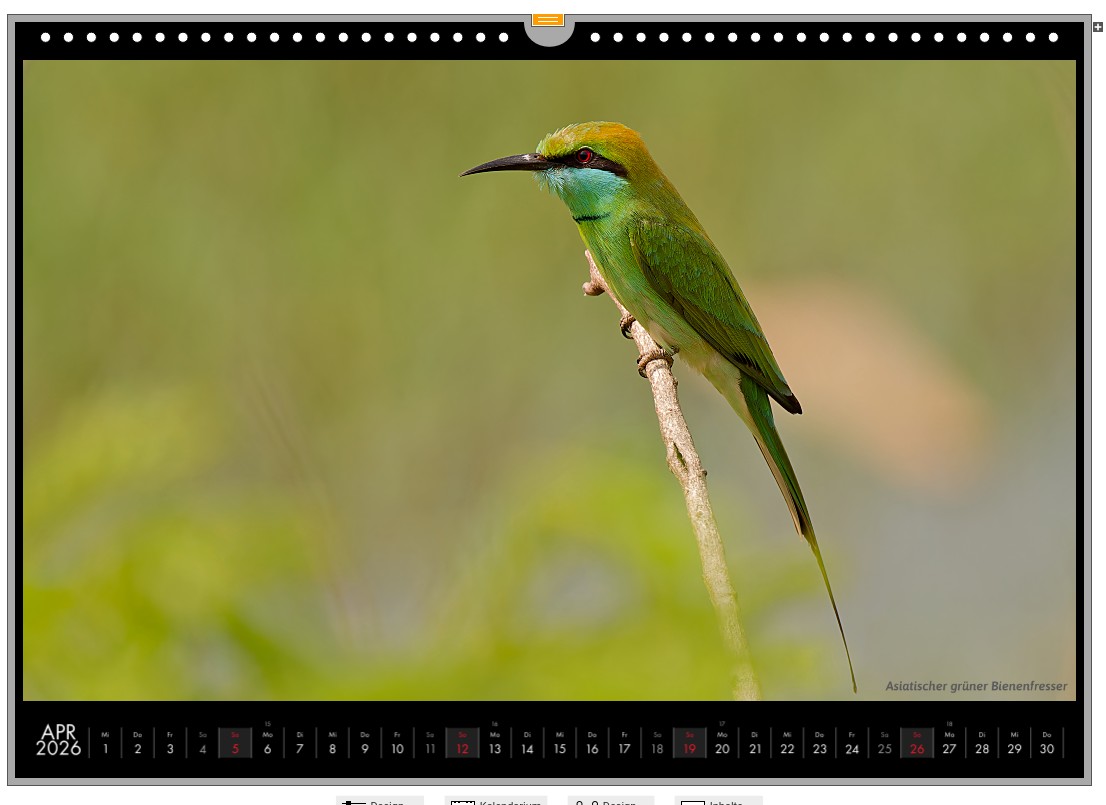Open the Inhalte tab below the calendar

725,802
